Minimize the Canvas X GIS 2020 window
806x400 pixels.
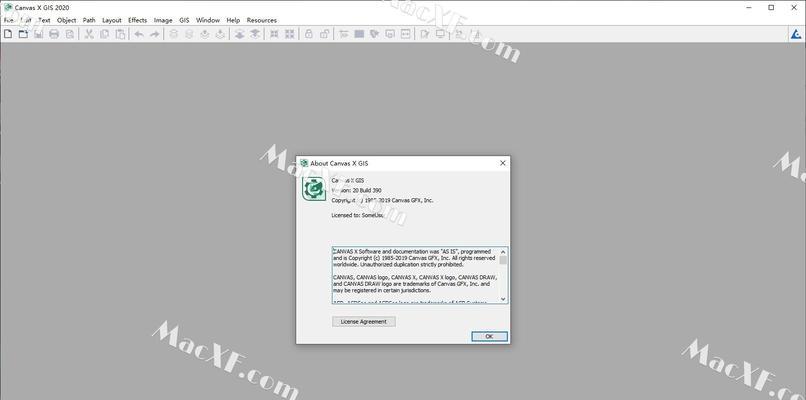tap(748, 7)
